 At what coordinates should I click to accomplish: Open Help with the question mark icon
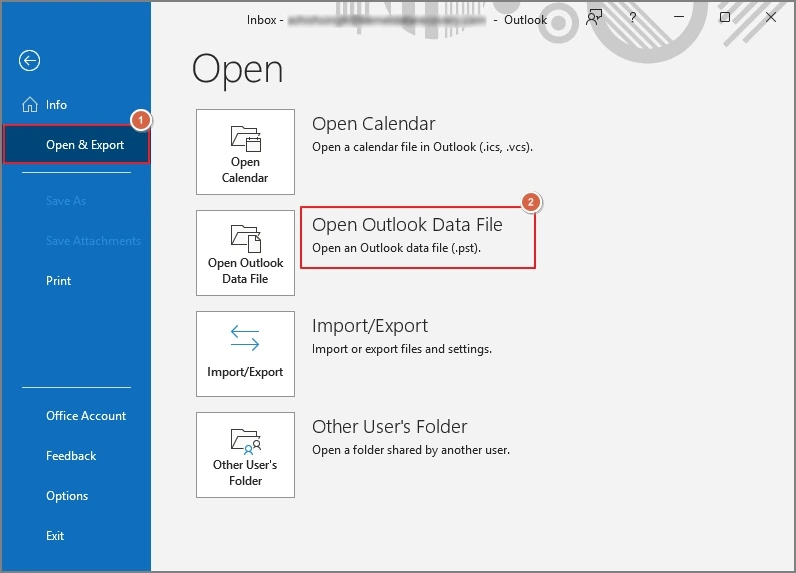[x=633, y=18]
